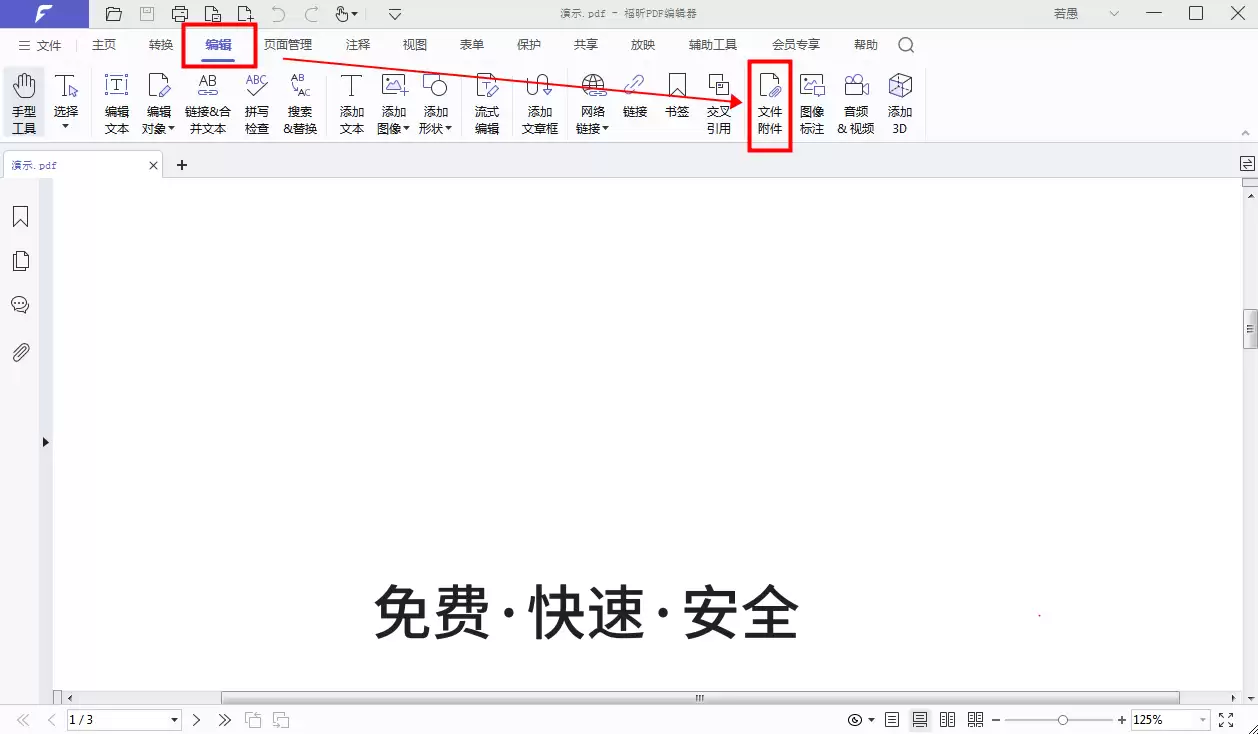The image size is (1258, 734).
Task: Enable continuous page view mode
Action: tap(920, 720)
